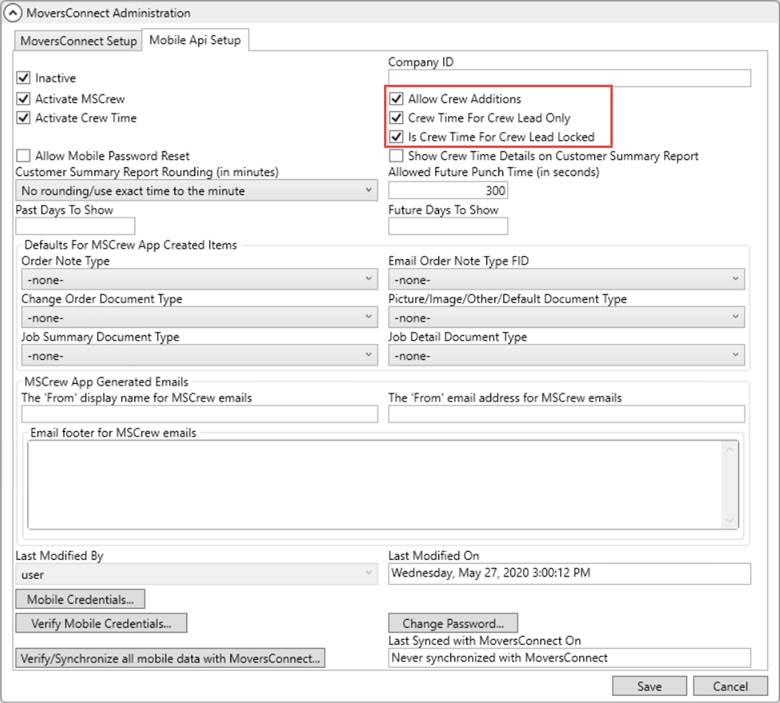Viewport: 780px width, 703px height.
Task: Open the Job Detail Document Type dropdown
Action: click(566, 355)
